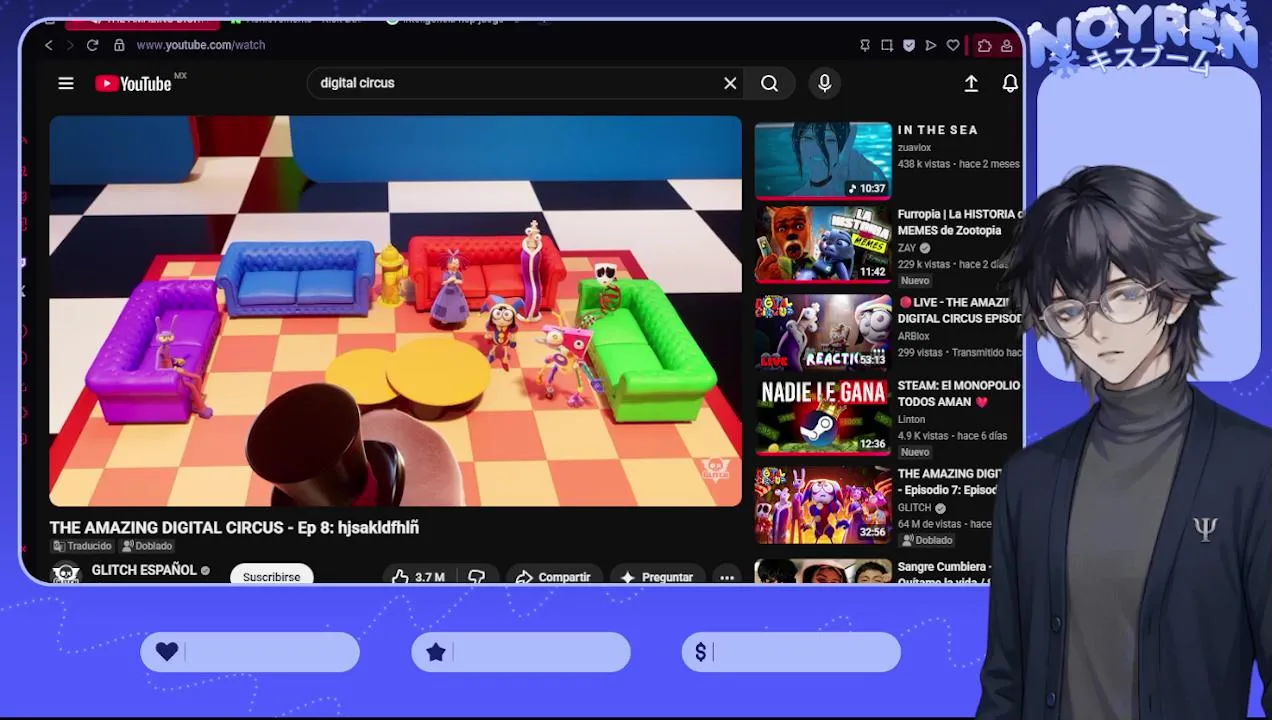
Task: Open the three-dot more actions menu
Action: tap(727, 577)
